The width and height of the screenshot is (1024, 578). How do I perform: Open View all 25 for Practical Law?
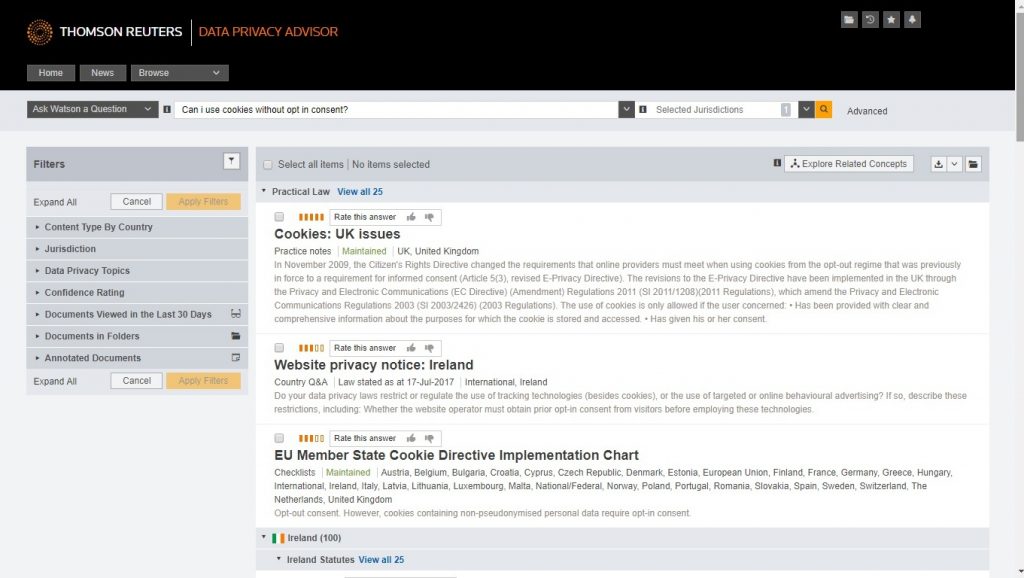pyautogui.click(x=360, y=191)
